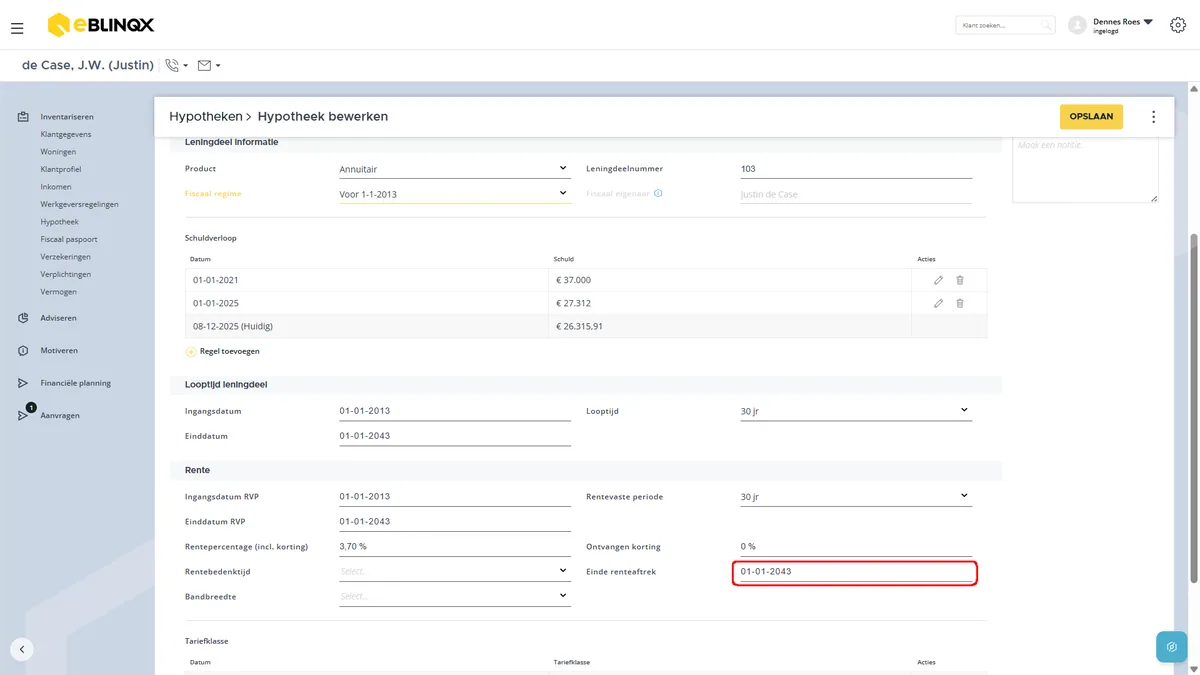
Task: Click the mail envelope icon
Action: pyautogui.click(x=204, y=66)
